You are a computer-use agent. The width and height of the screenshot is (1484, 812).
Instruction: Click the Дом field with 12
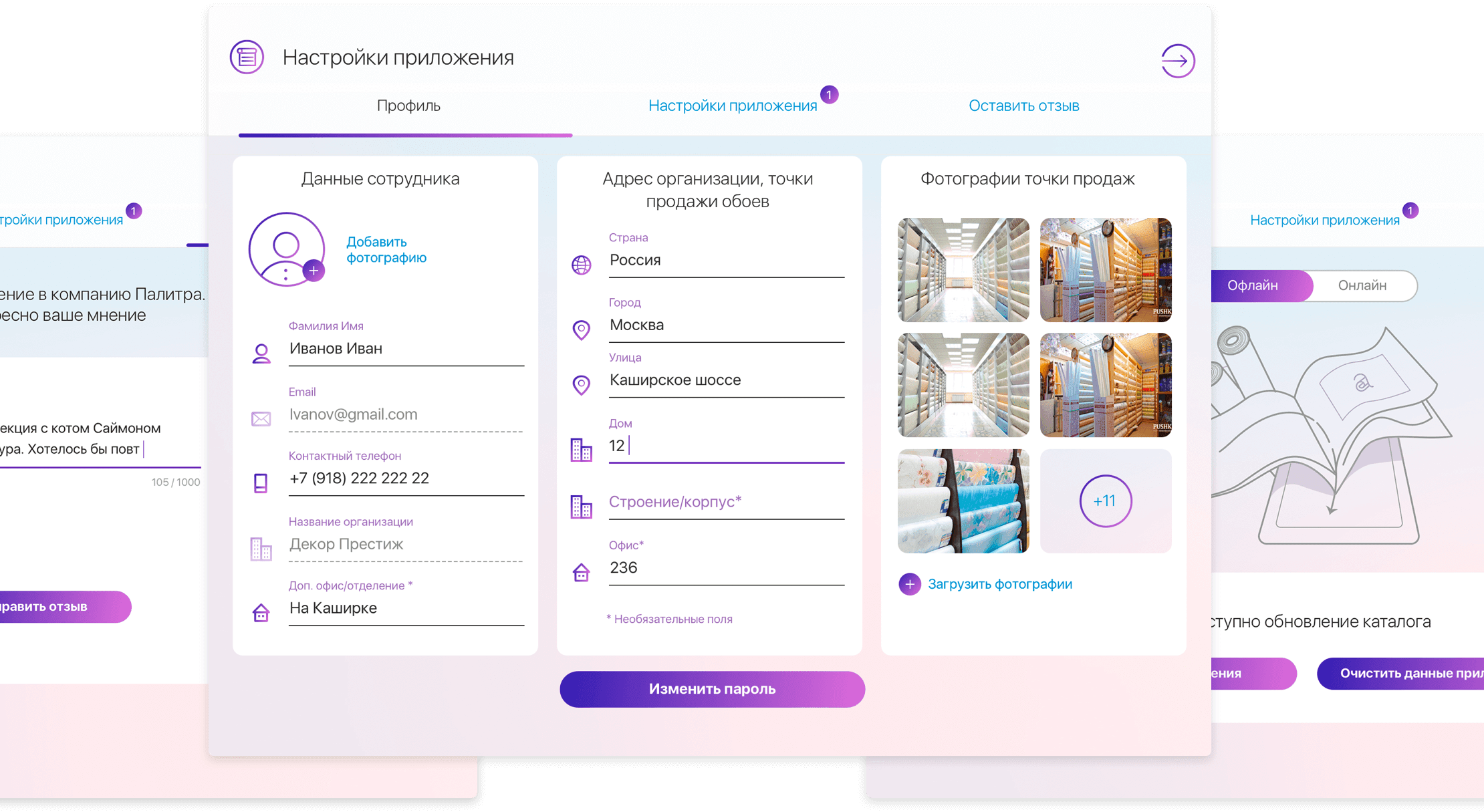pos(727,446)
